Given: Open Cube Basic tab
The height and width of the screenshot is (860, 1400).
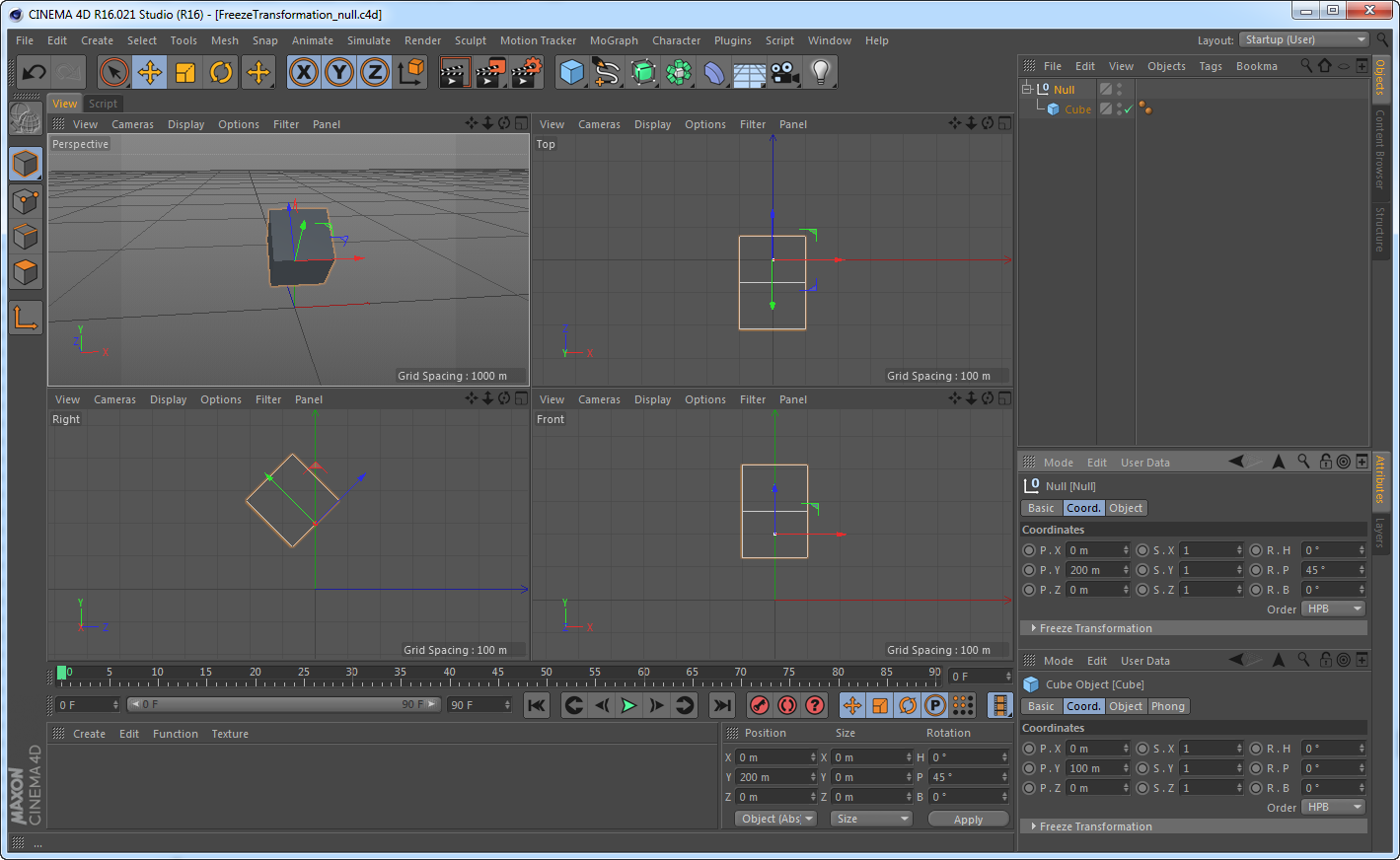Looking at the screenshot, I should coord(1041,706).
